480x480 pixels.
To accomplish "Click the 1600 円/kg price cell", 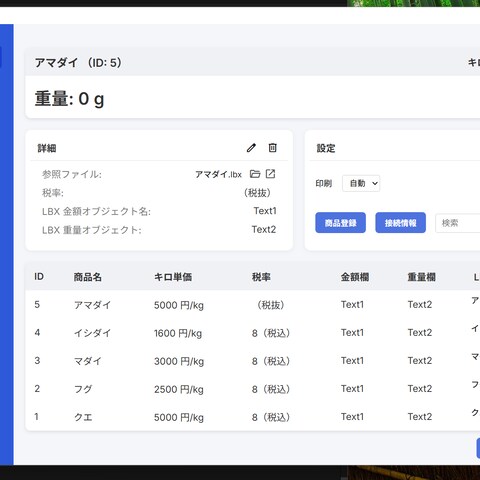I will click(178, 333).
